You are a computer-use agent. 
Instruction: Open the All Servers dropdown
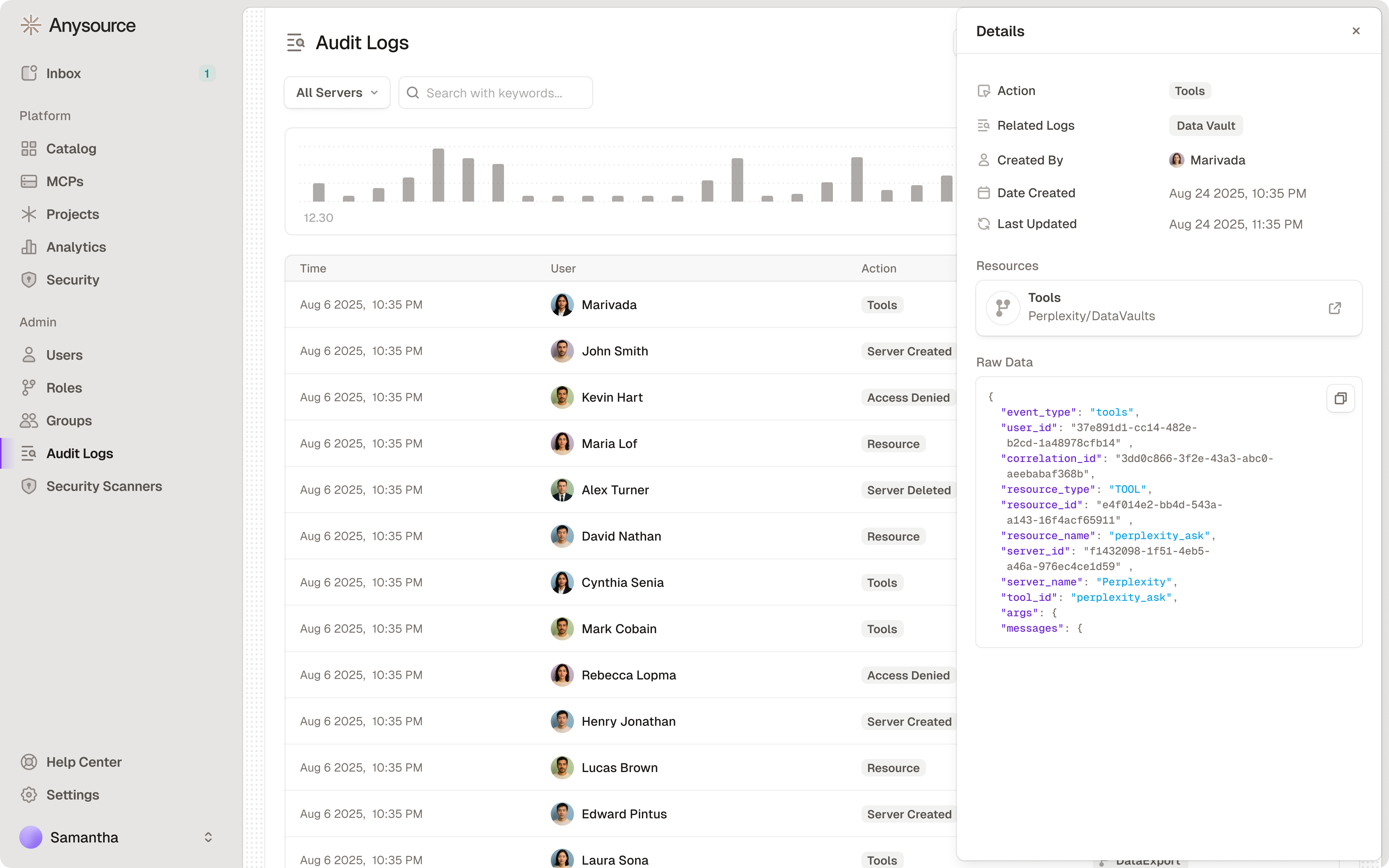(336, 92)
